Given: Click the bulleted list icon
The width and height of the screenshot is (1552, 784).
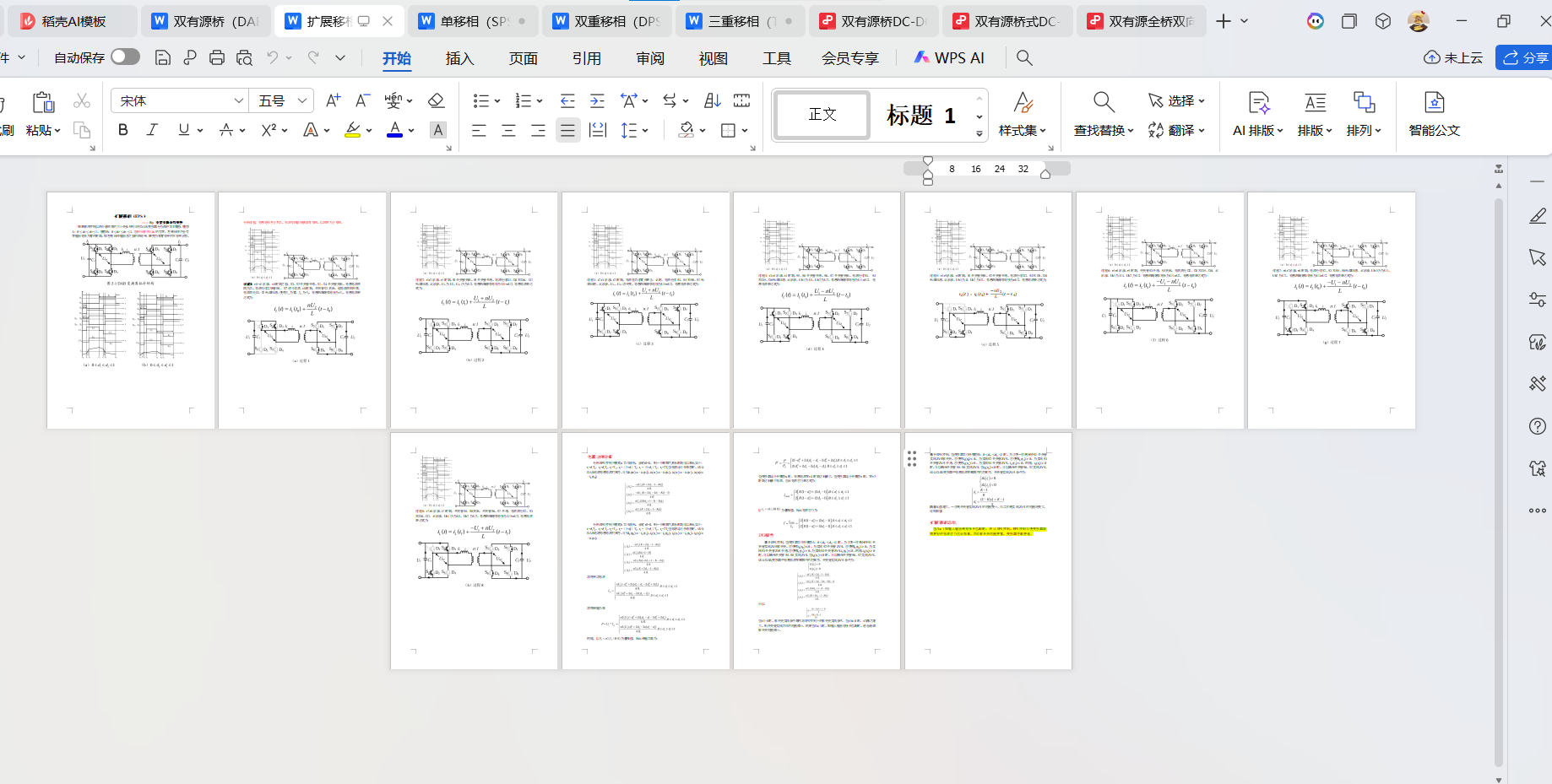Looking at the screenshot, I should (x=480, y=101).
